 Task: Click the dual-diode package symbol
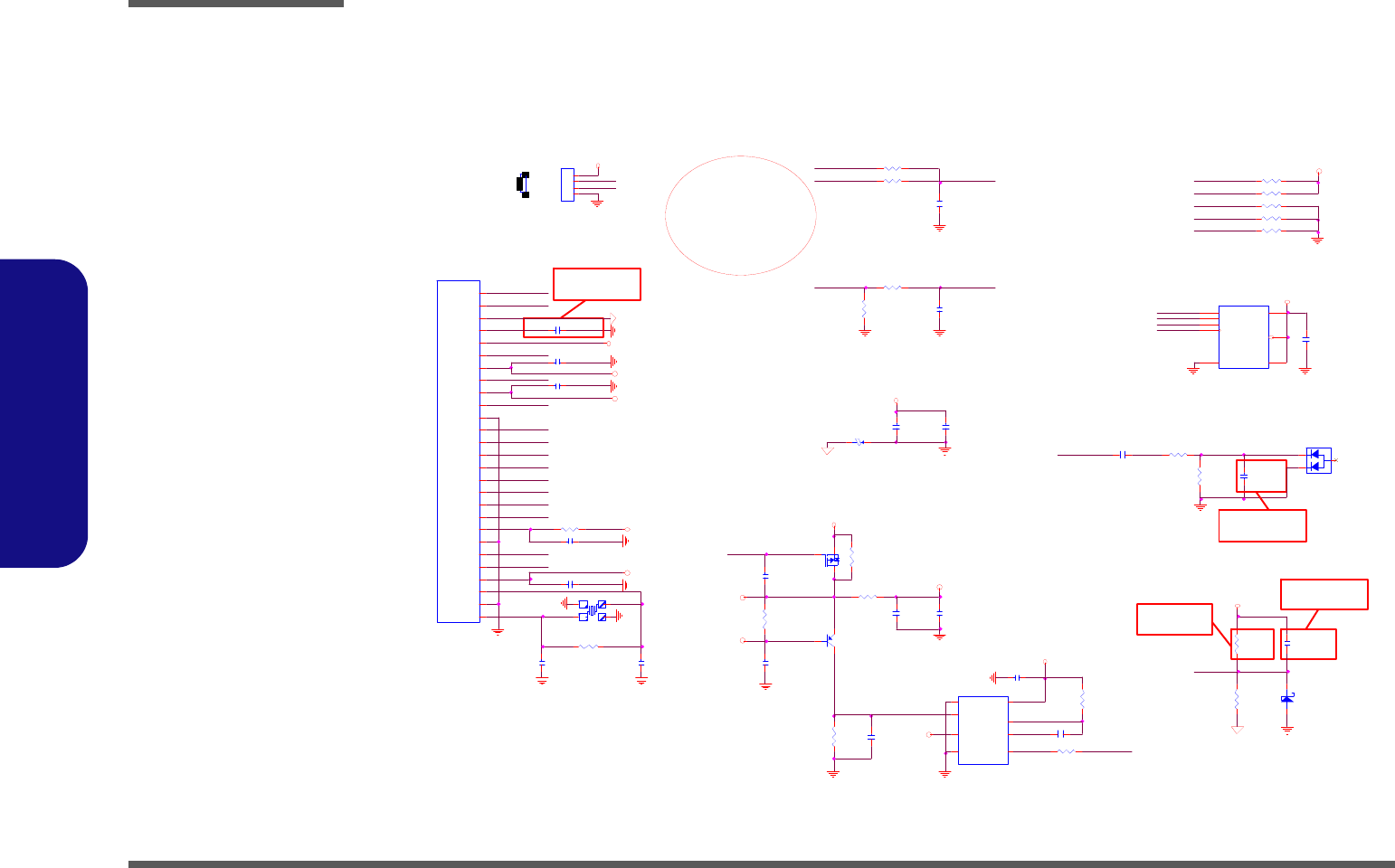1318,460
